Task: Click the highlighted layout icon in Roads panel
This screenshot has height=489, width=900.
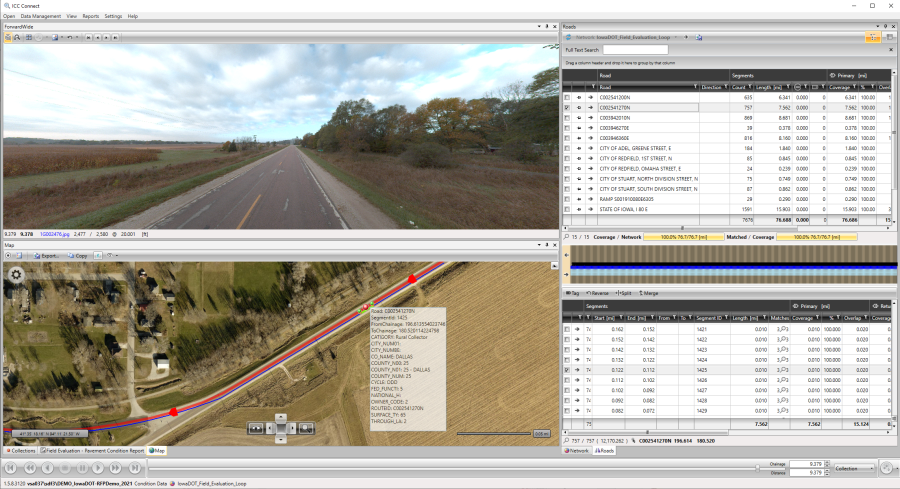Action: pos(872,37)
